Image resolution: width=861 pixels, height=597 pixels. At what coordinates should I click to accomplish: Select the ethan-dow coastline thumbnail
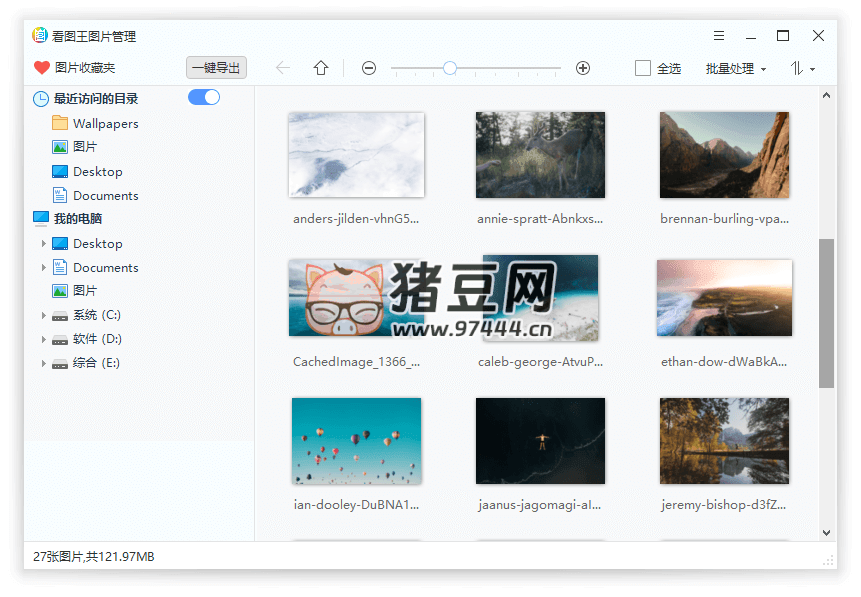pos(724,298)
